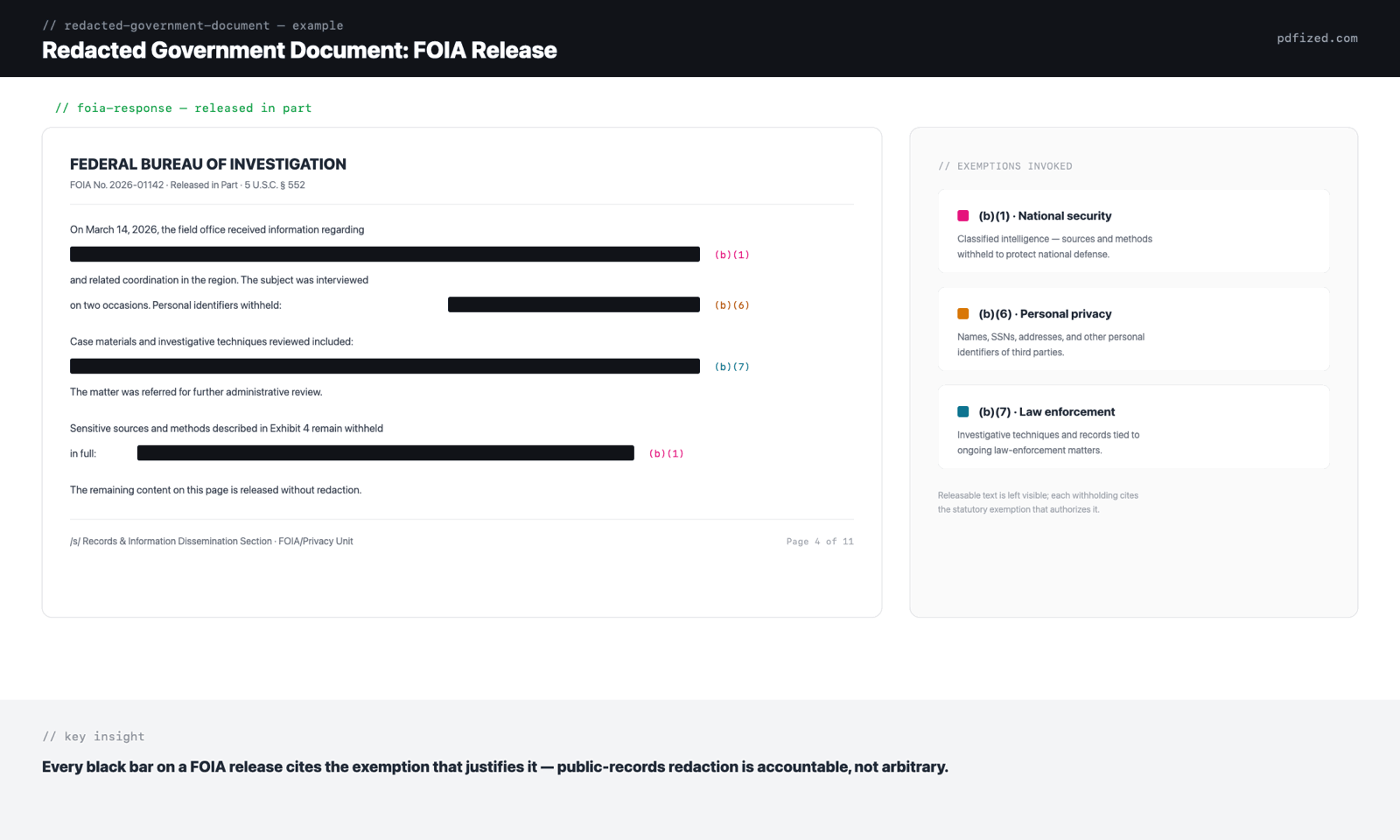Click the redaction bar below 'information regarding'
The image size is (1400, 840).
click(x=385, y=254)
